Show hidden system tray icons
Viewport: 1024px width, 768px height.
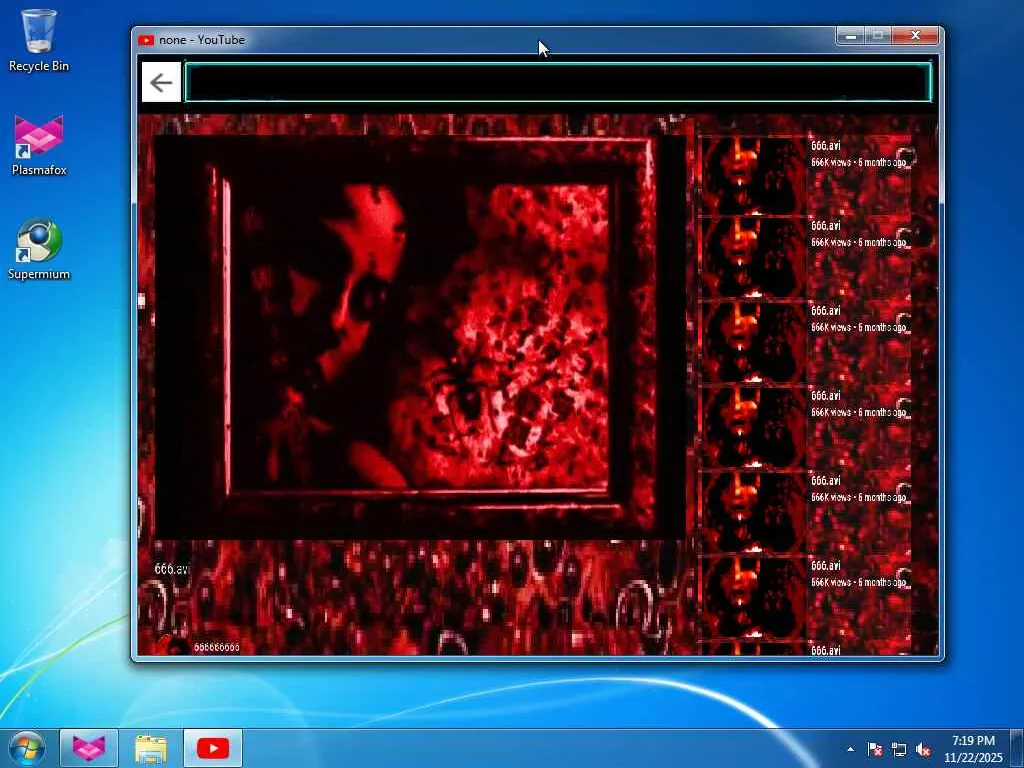[x=850, y=749]
